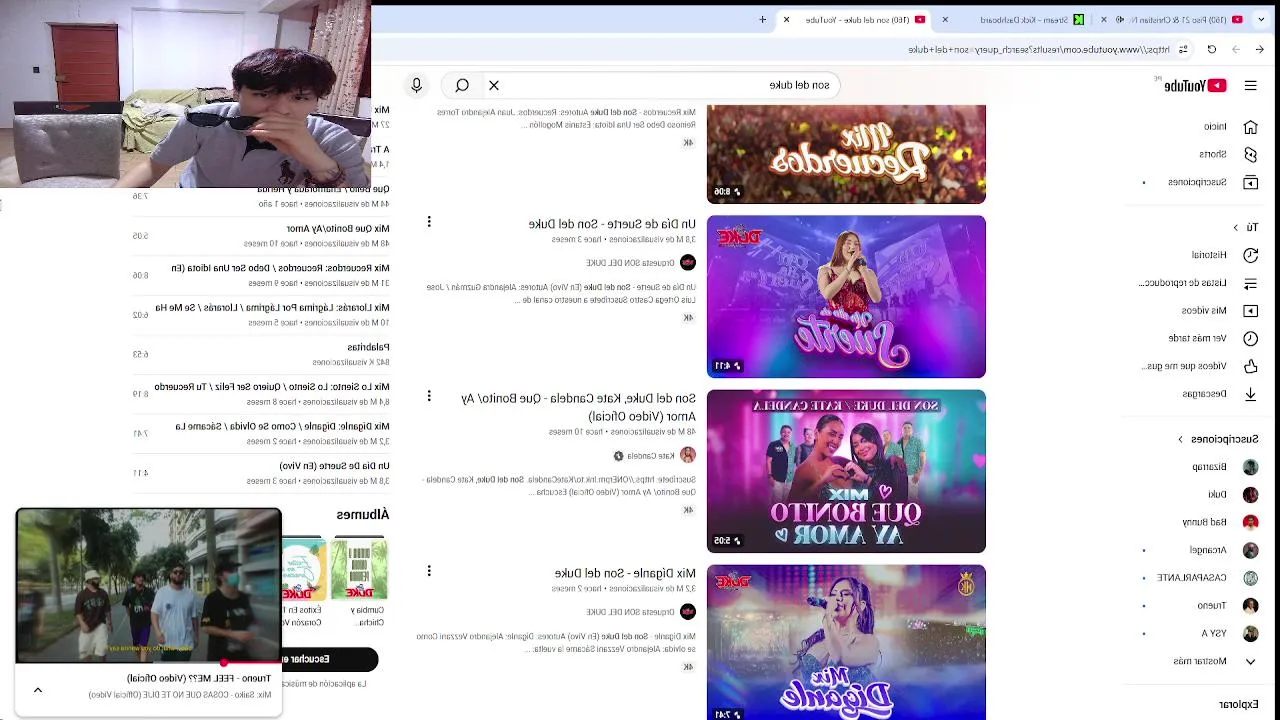Open the Un Día de Suerte thumbnail

(846, 297)
